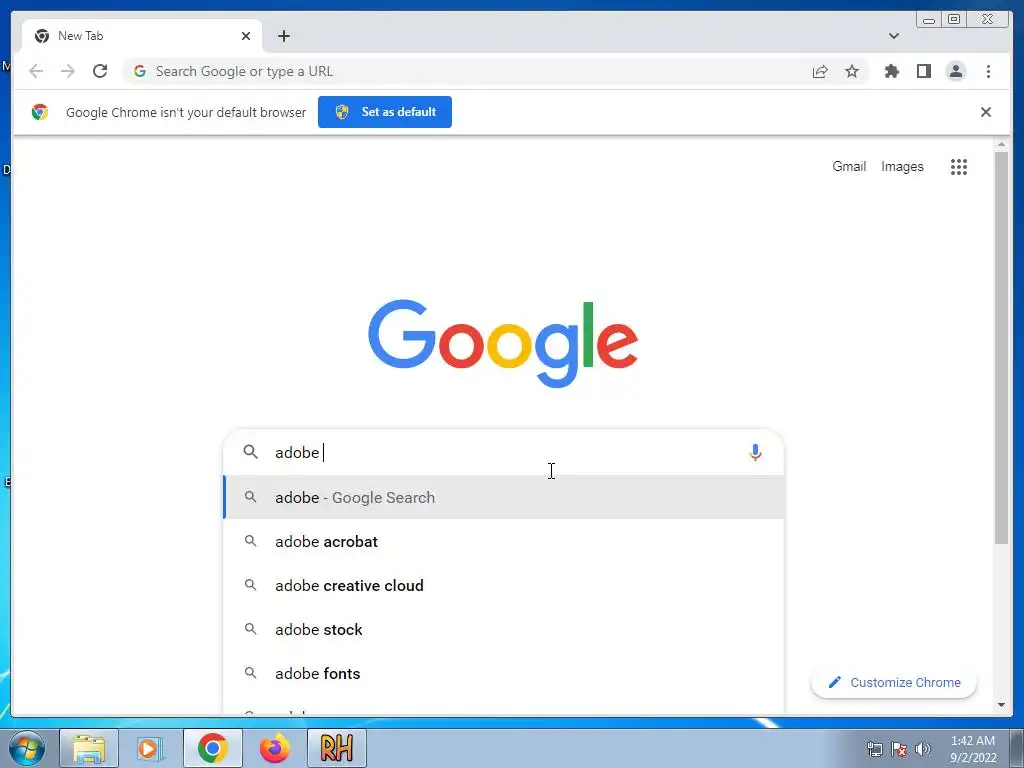This screenshot has height=768, width=1024.
Task: Bookmark this tab with the star icon
Action: click(852, 71)
